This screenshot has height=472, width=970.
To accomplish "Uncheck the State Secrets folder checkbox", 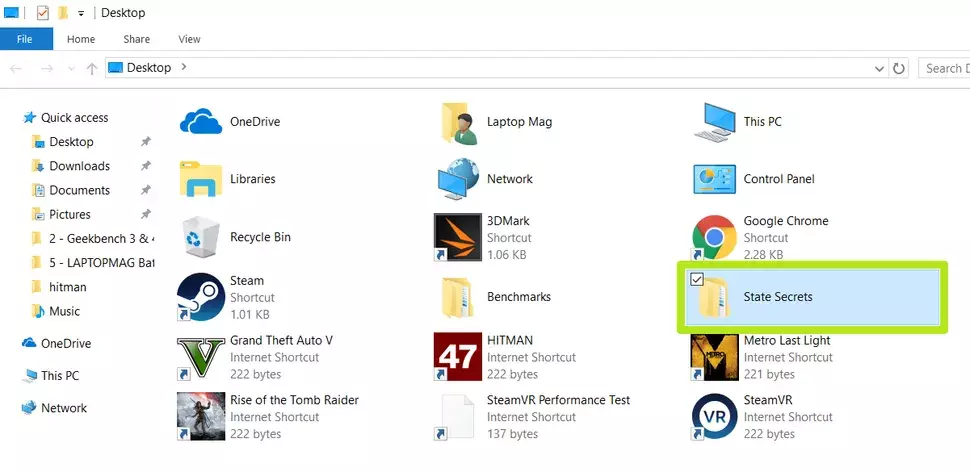I will tap(697, 280).
